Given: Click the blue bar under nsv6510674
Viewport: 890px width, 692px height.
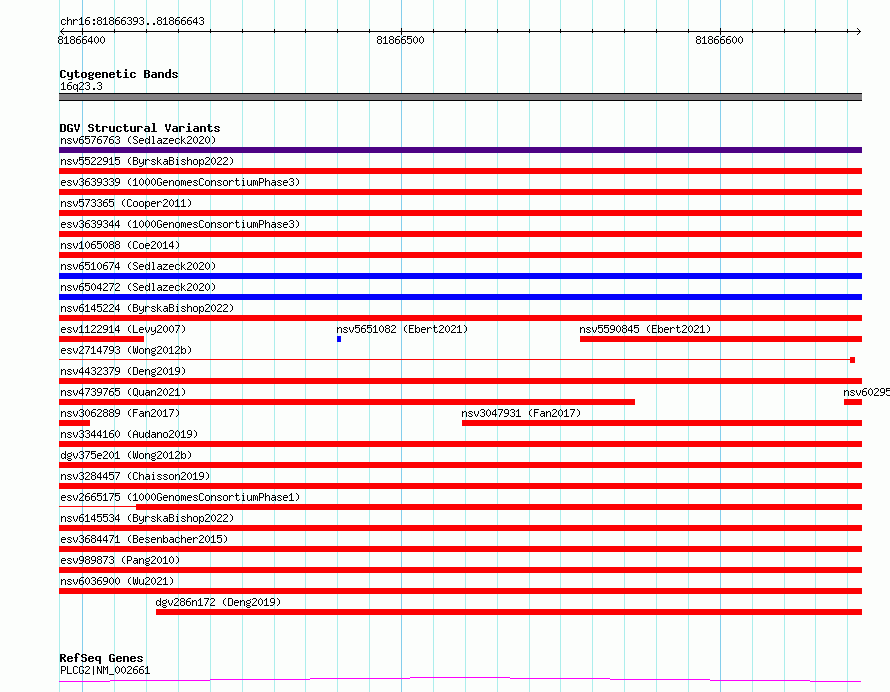Looking at the screenshot, I should pos(460,276).
